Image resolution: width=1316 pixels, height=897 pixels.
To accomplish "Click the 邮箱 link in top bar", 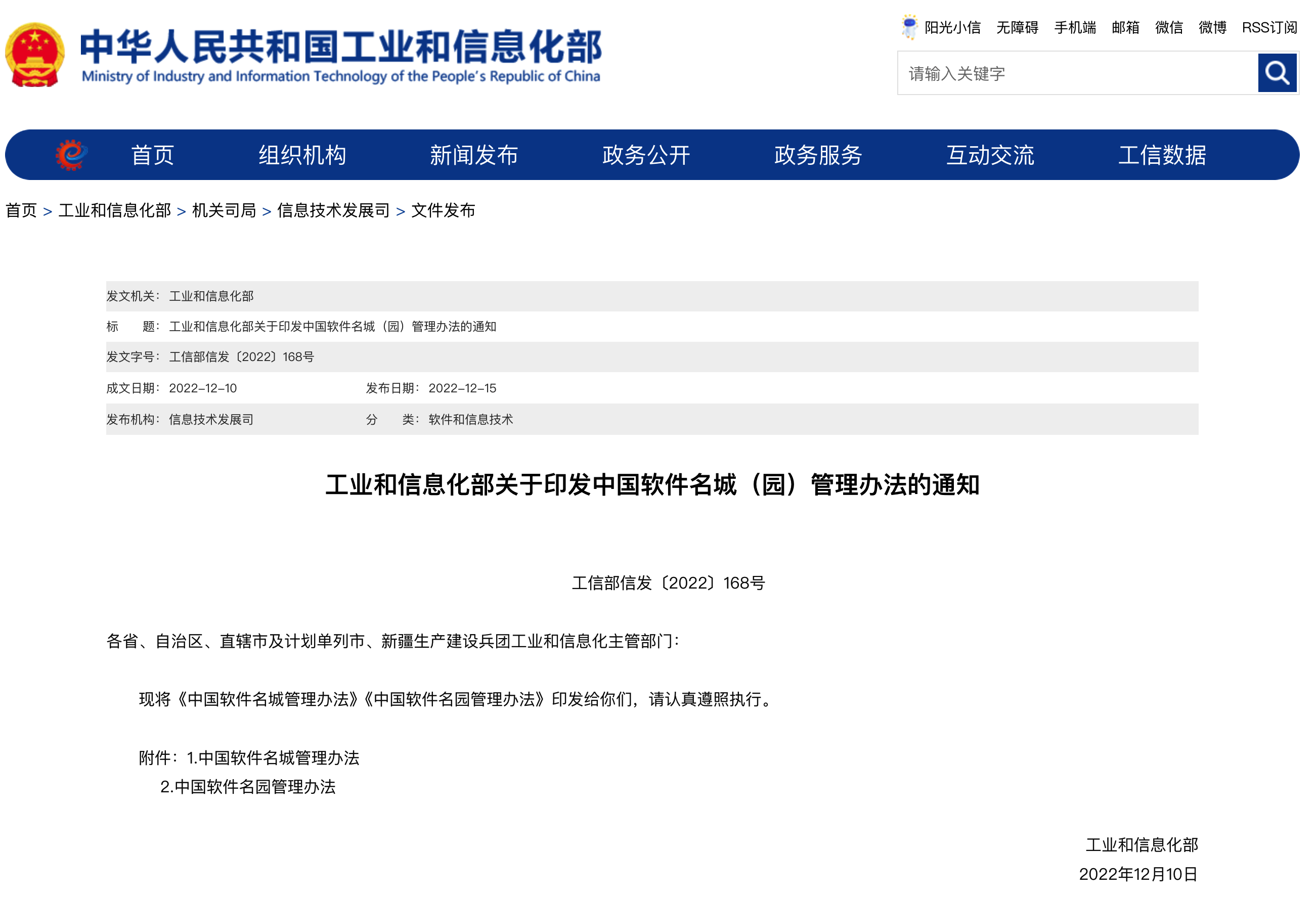I will pyautogui.click(x=1125, y=28).
